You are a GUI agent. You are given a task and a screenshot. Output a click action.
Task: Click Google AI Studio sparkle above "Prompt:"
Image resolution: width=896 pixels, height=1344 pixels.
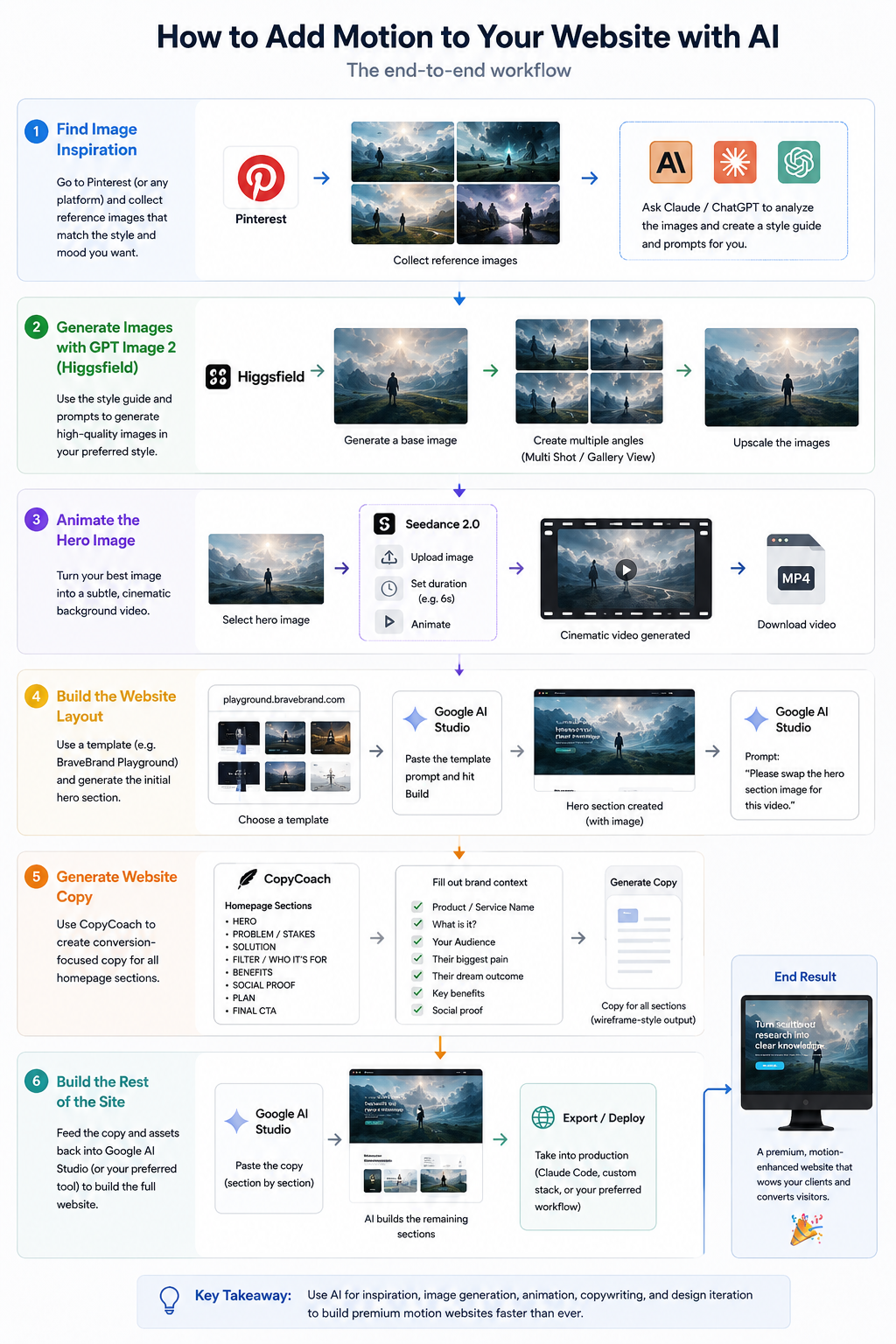tap(756, 719)
